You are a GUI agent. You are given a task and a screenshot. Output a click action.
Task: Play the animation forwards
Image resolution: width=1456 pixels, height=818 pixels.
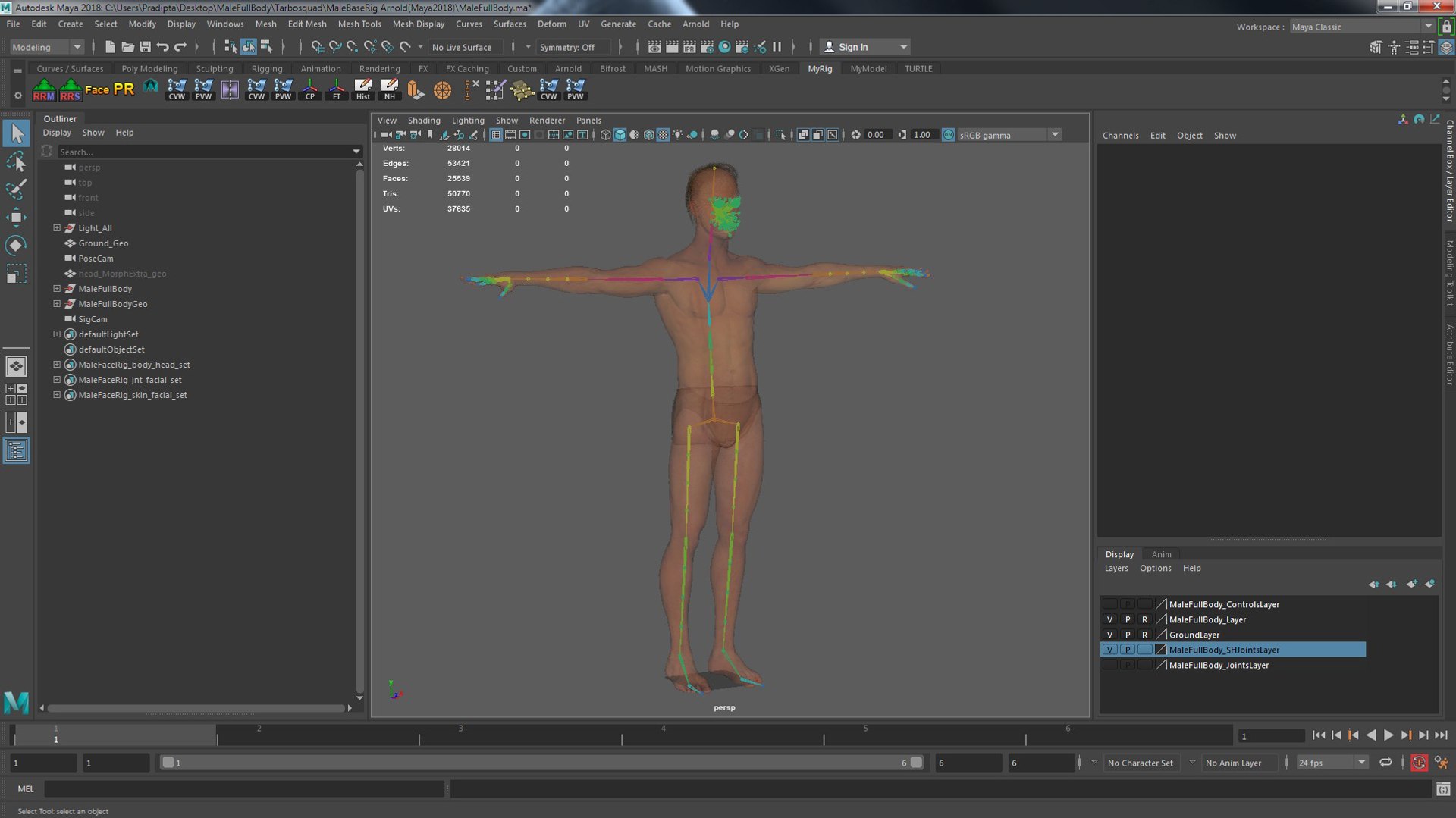[x=1389, y=735]
